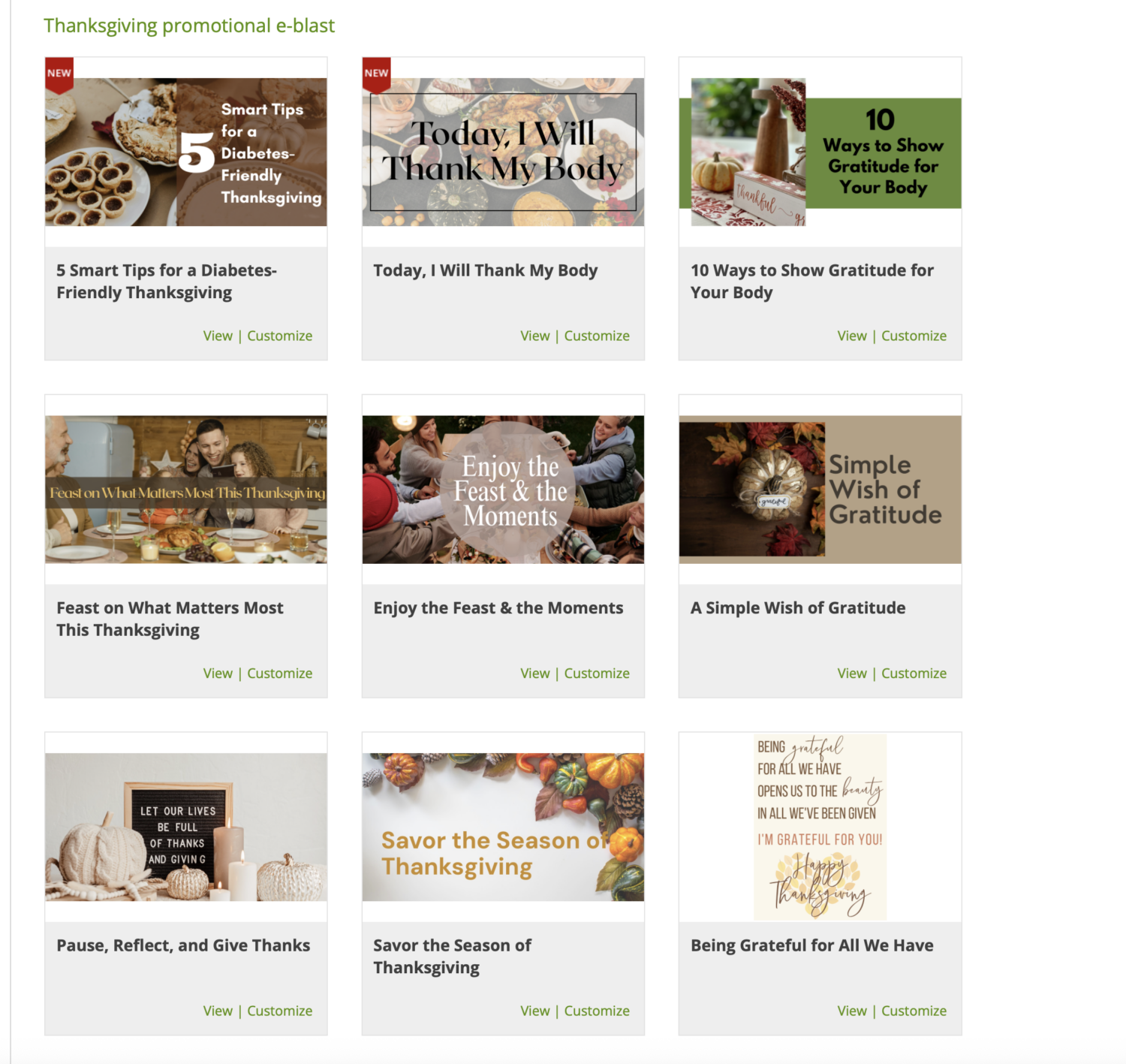Open the Simple Wish of Gratitude thumbnail
This screenshot has height=1064, width=1126.
[820, 490]
